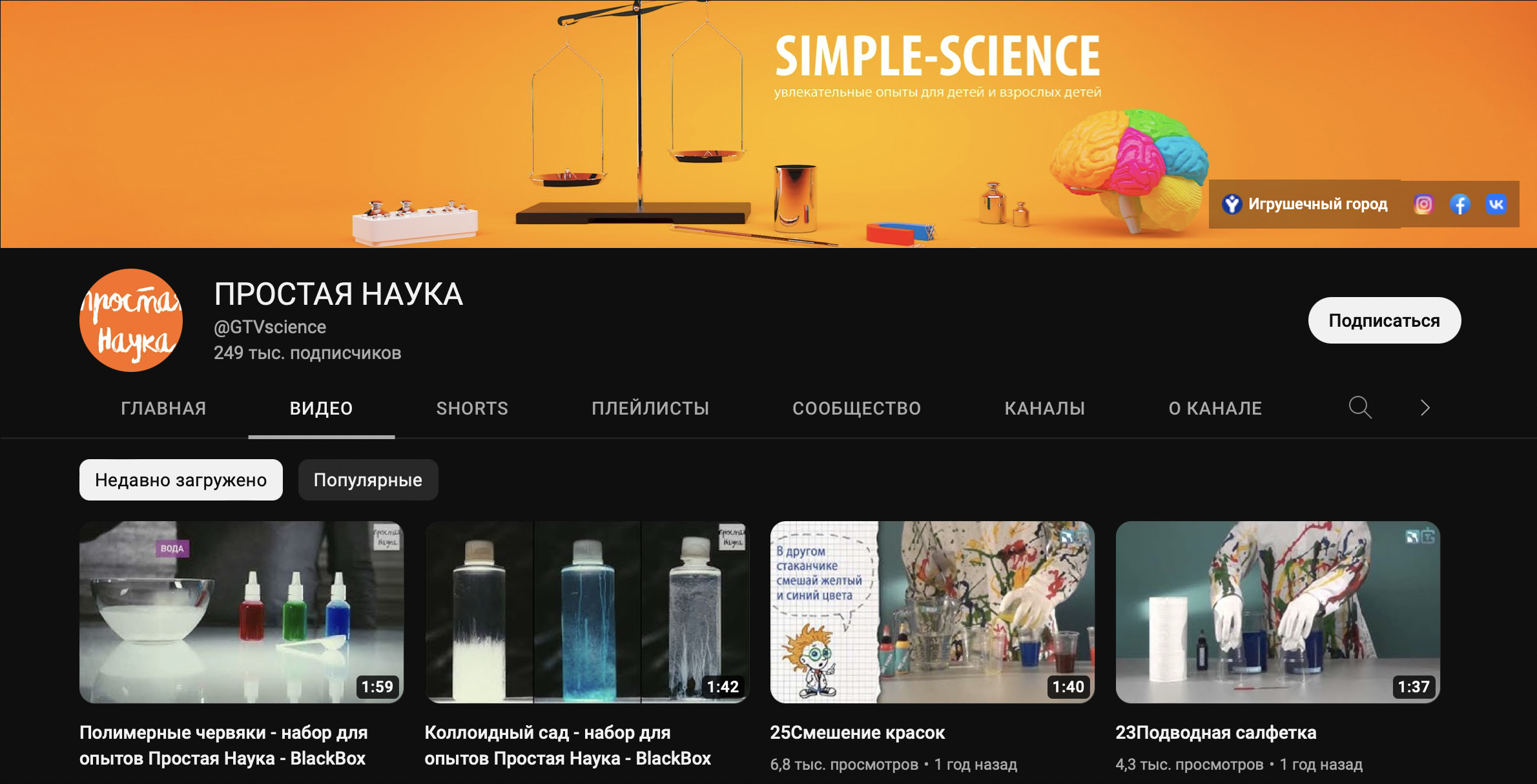
Task: Switch to the Shorts tab
Action: coord(472,408)
